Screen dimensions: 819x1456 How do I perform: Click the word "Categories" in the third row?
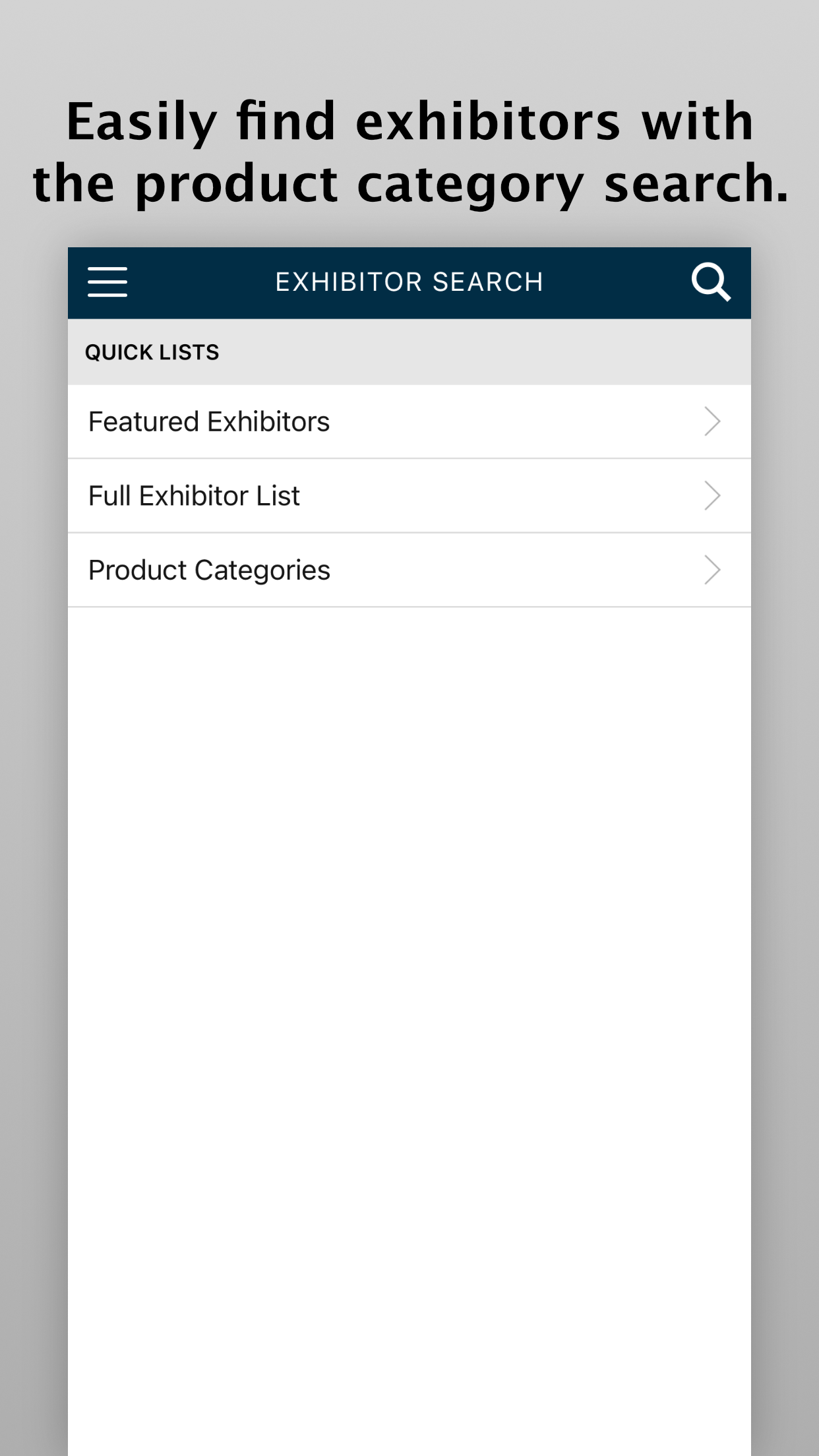pos(262,570)
